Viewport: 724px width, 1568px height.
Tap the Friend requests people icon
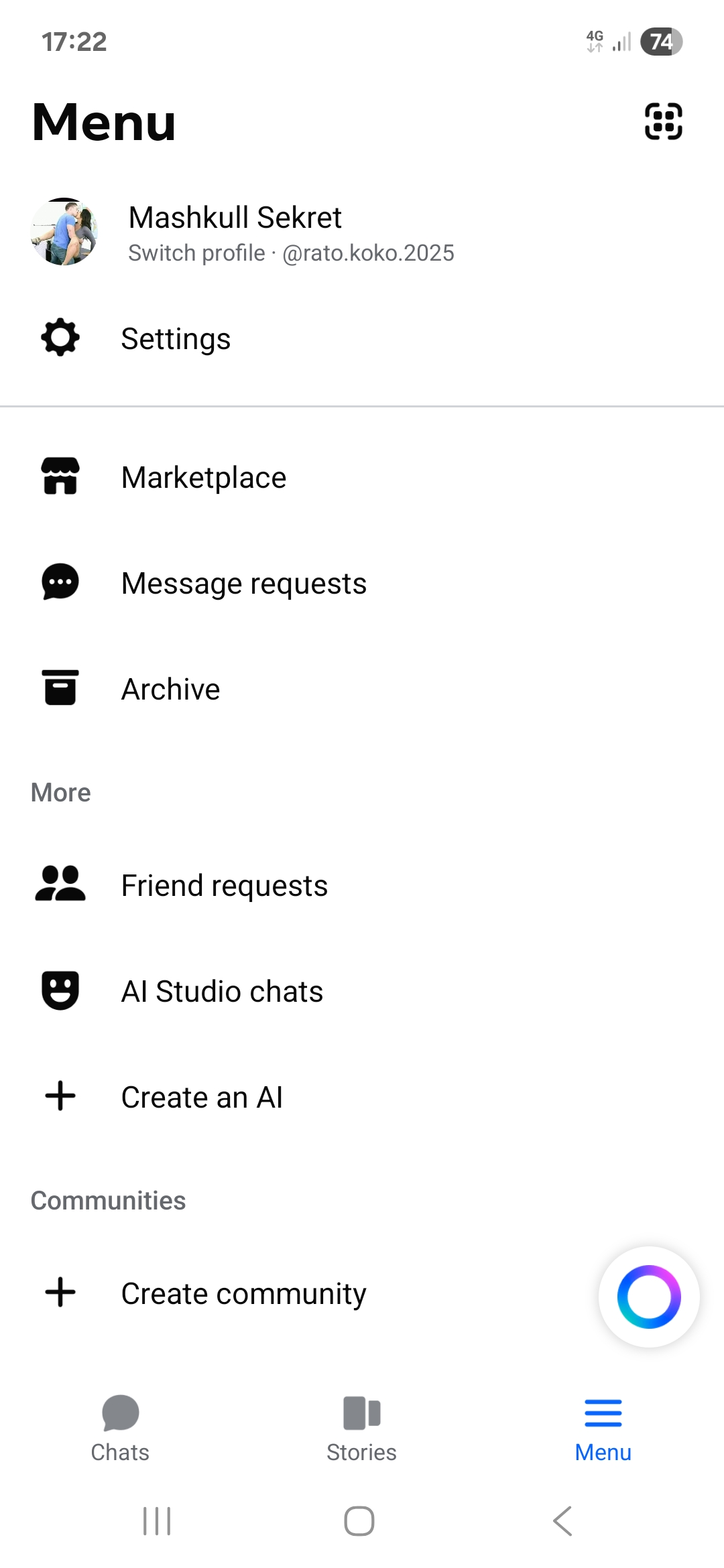click(60, 884)
